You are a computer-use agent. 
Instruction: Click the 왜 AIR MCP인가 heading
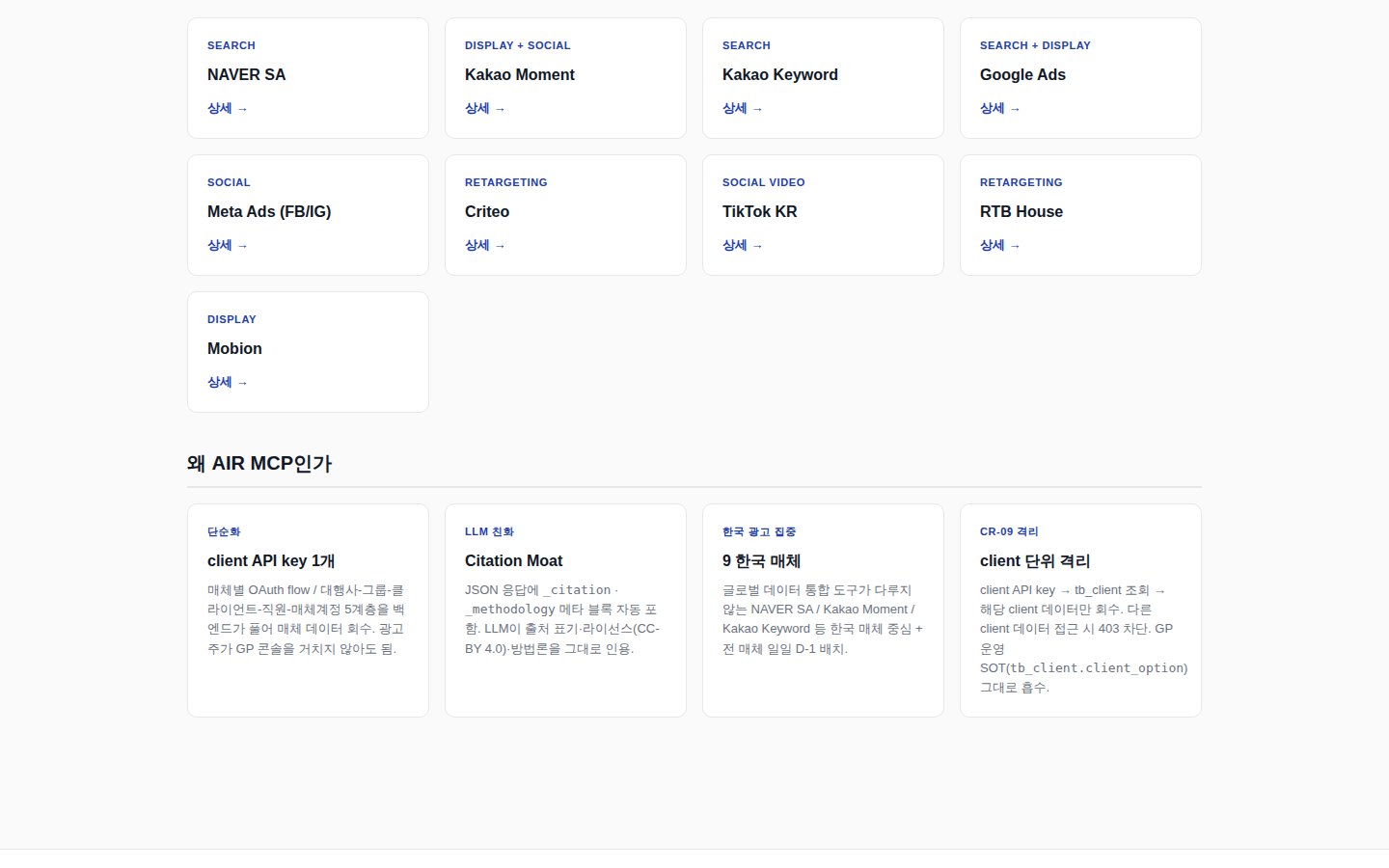click(259, 463)
